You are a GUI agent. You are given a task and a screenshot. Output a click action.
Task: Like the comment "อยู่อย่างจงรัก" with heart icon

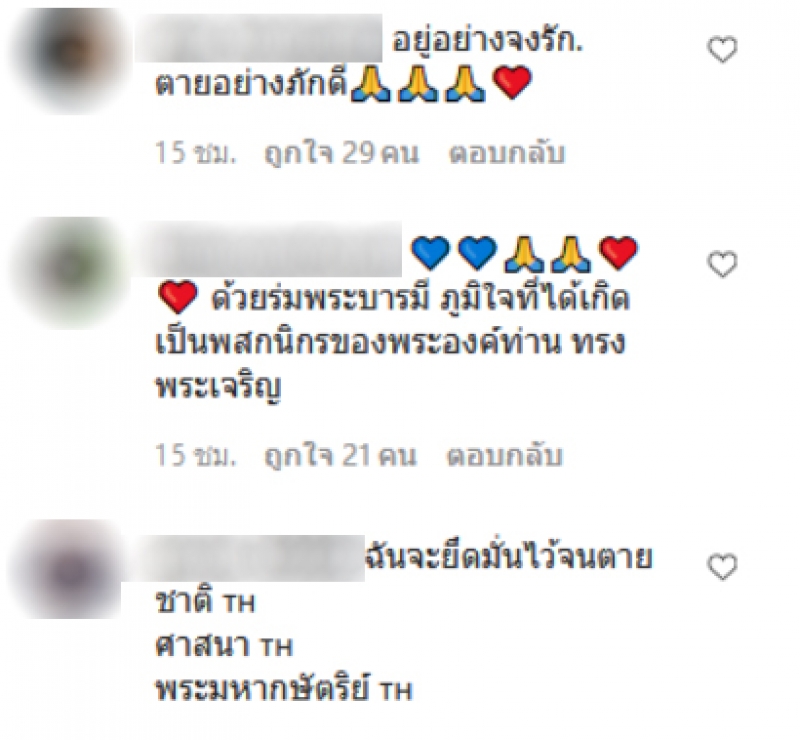pyautogui.click(x=722, y=50)
